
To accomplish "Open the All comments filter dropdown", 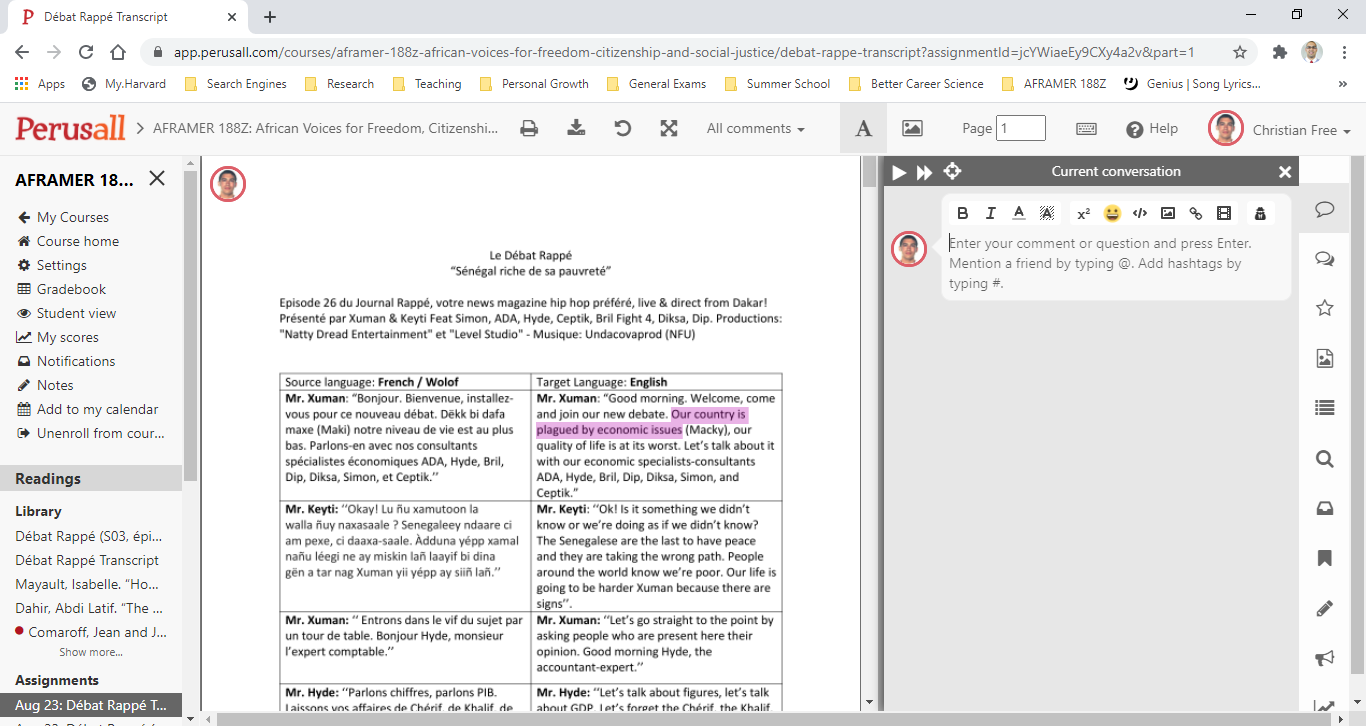I will [x=755, y=128].
